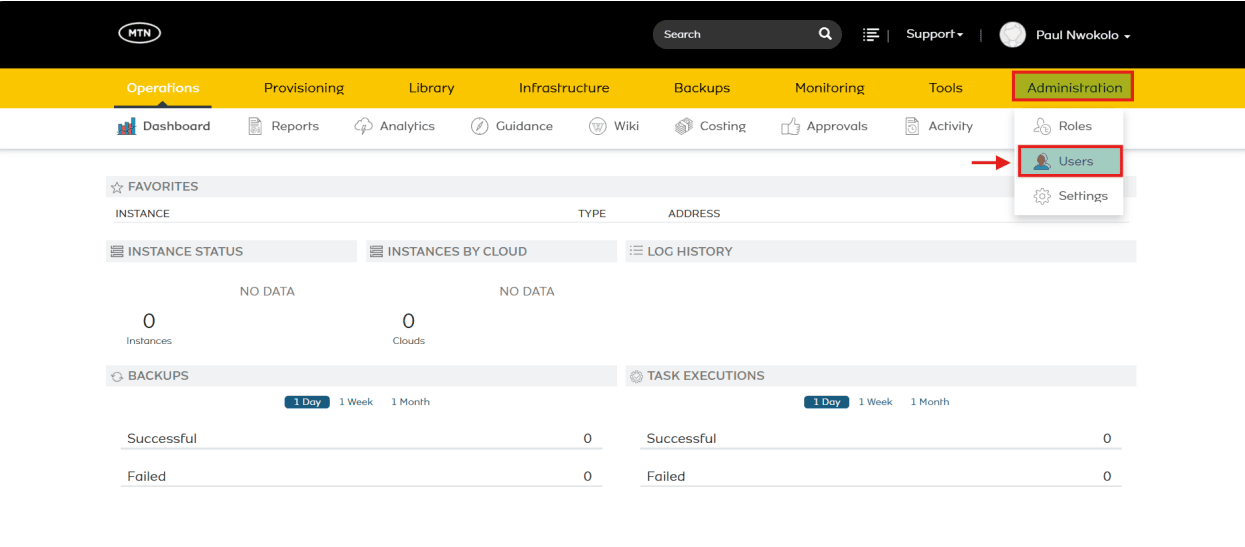Screen dimensions: 1245x547
Task: Click the Instance Status panel icon
Action: tap(117, 251)
